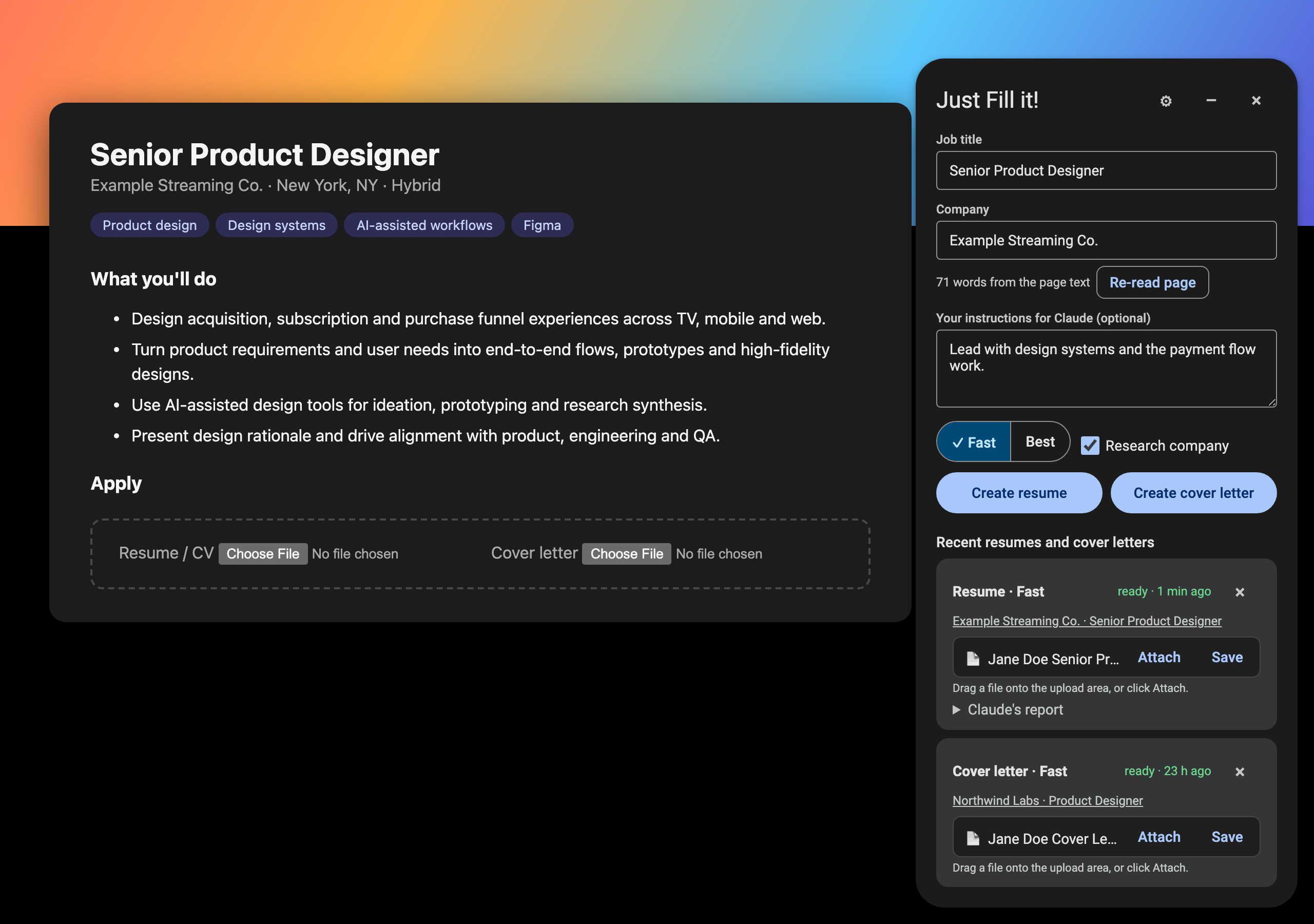Viewport: 1314px width, 924px height.
Task: Click the Jane Doe Cover Le... file icon
Action: pyautogui.click(x=973, y=838)
